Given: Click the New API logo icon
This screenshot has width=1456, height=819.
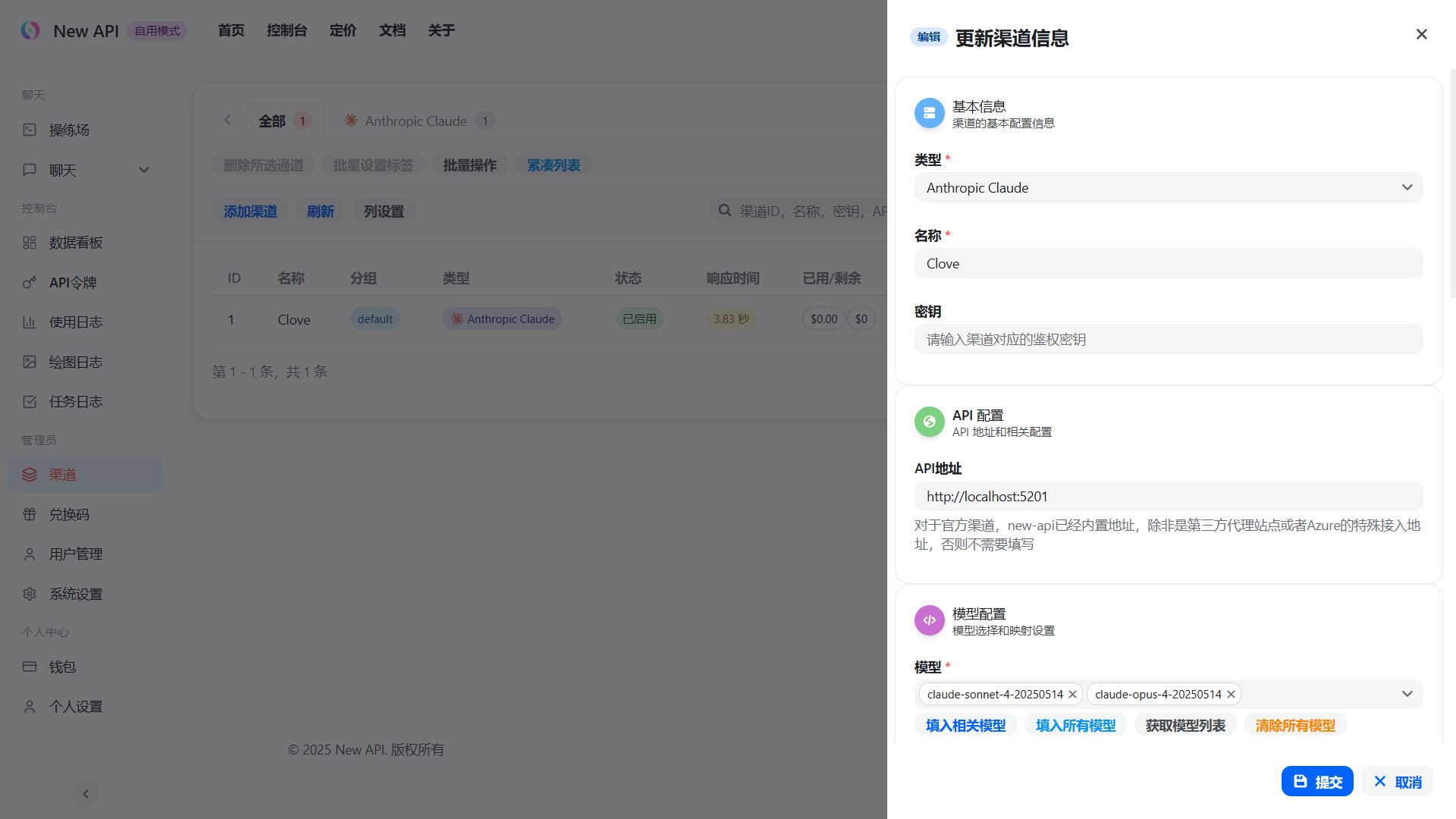Looking at the screenshot, I should coord(30,30).
